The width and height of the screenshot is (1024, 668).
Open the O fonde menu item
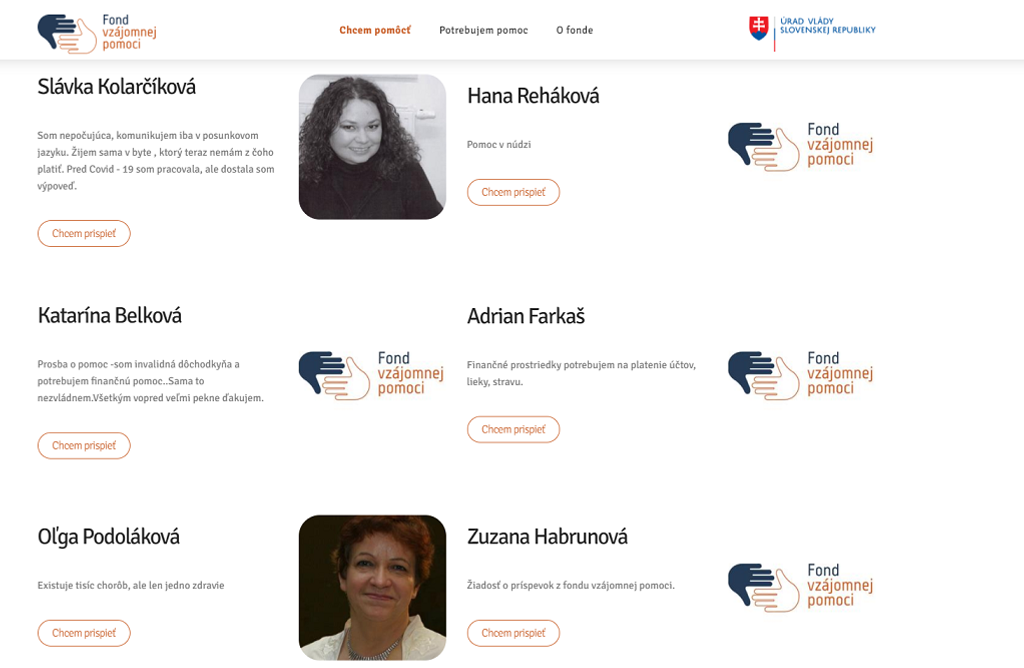(575, 30)
